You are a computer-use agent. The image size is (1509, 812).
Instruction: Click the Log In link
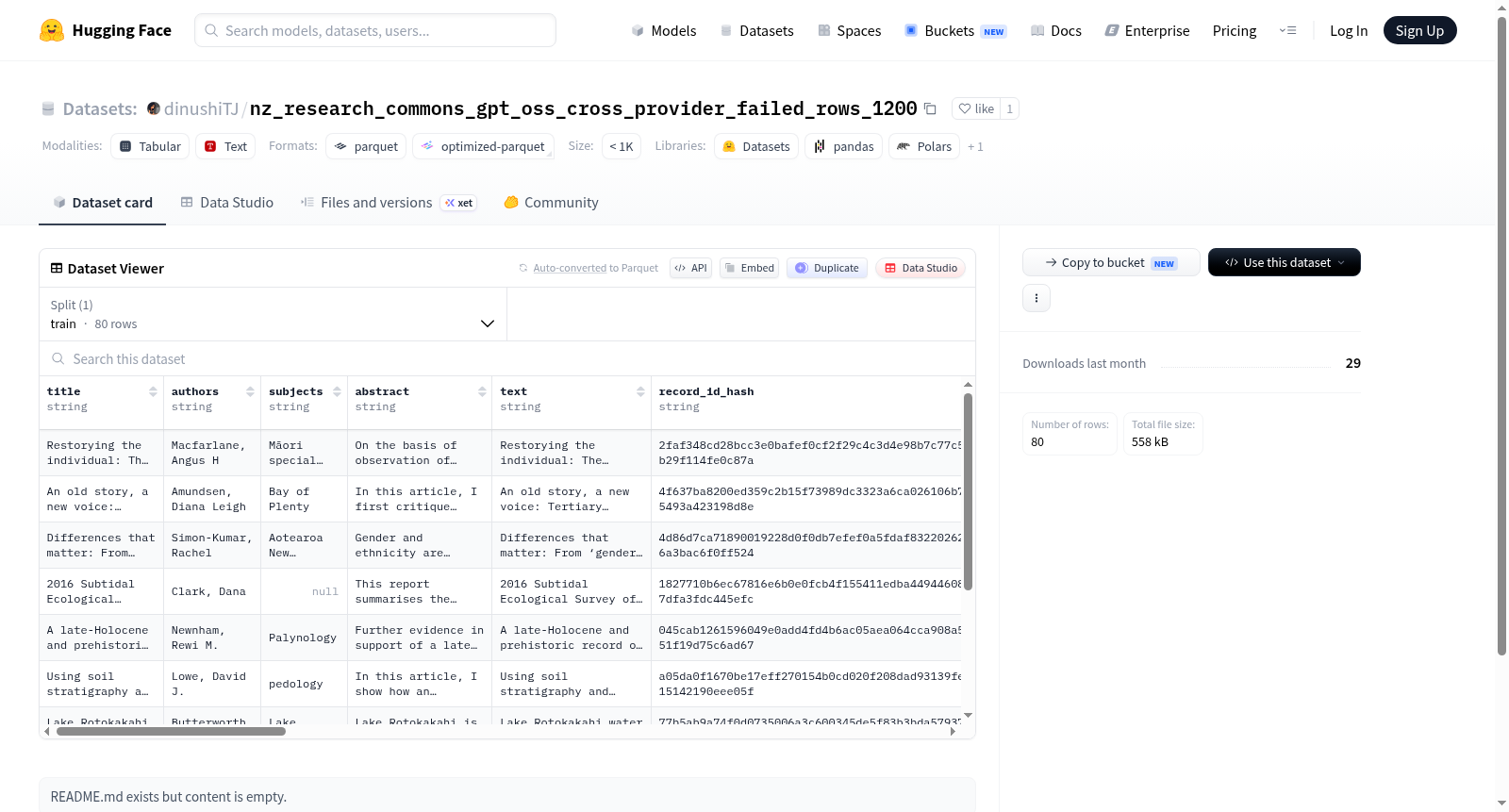point(1349,30)
